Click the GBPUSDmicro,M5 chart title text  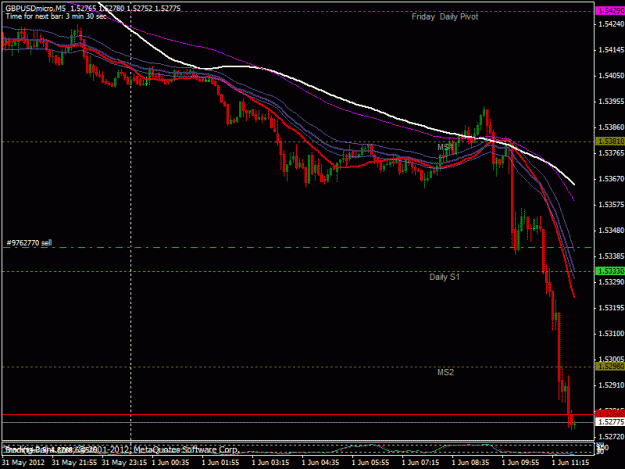35,8
